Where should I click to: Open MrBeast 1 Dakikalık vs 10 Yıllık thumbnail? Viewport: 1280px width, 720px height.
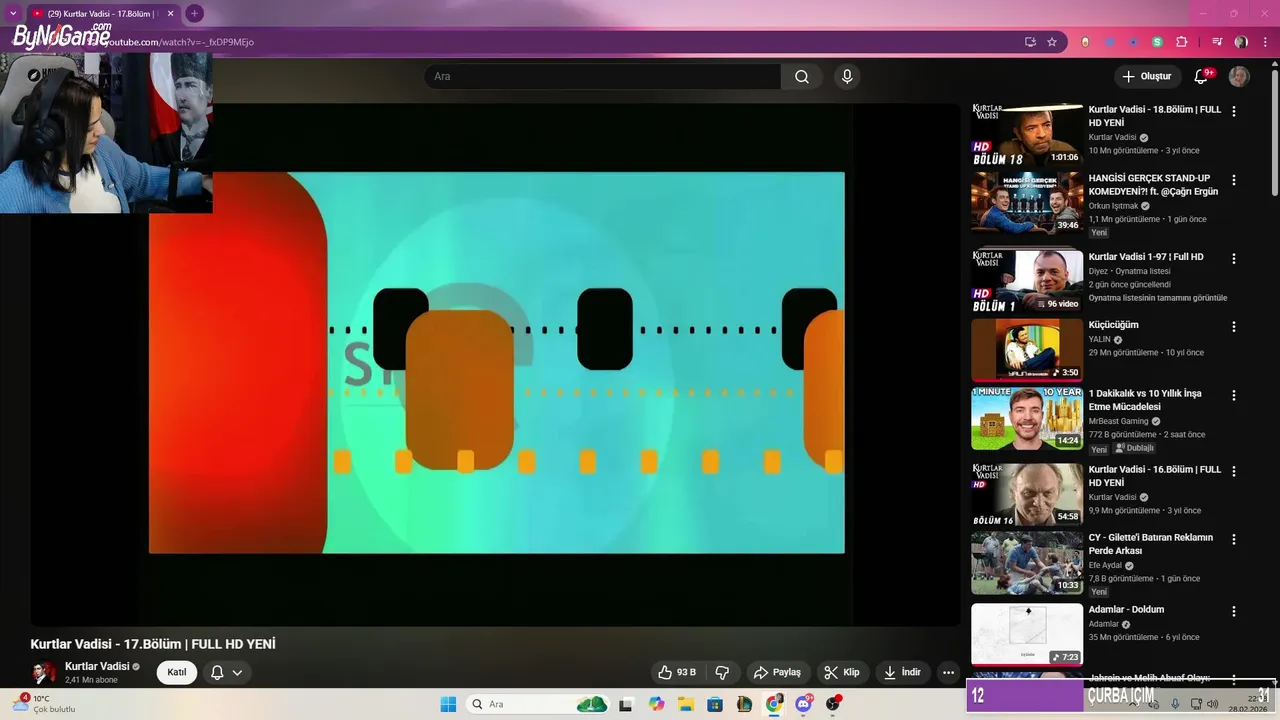[1027, 418]
